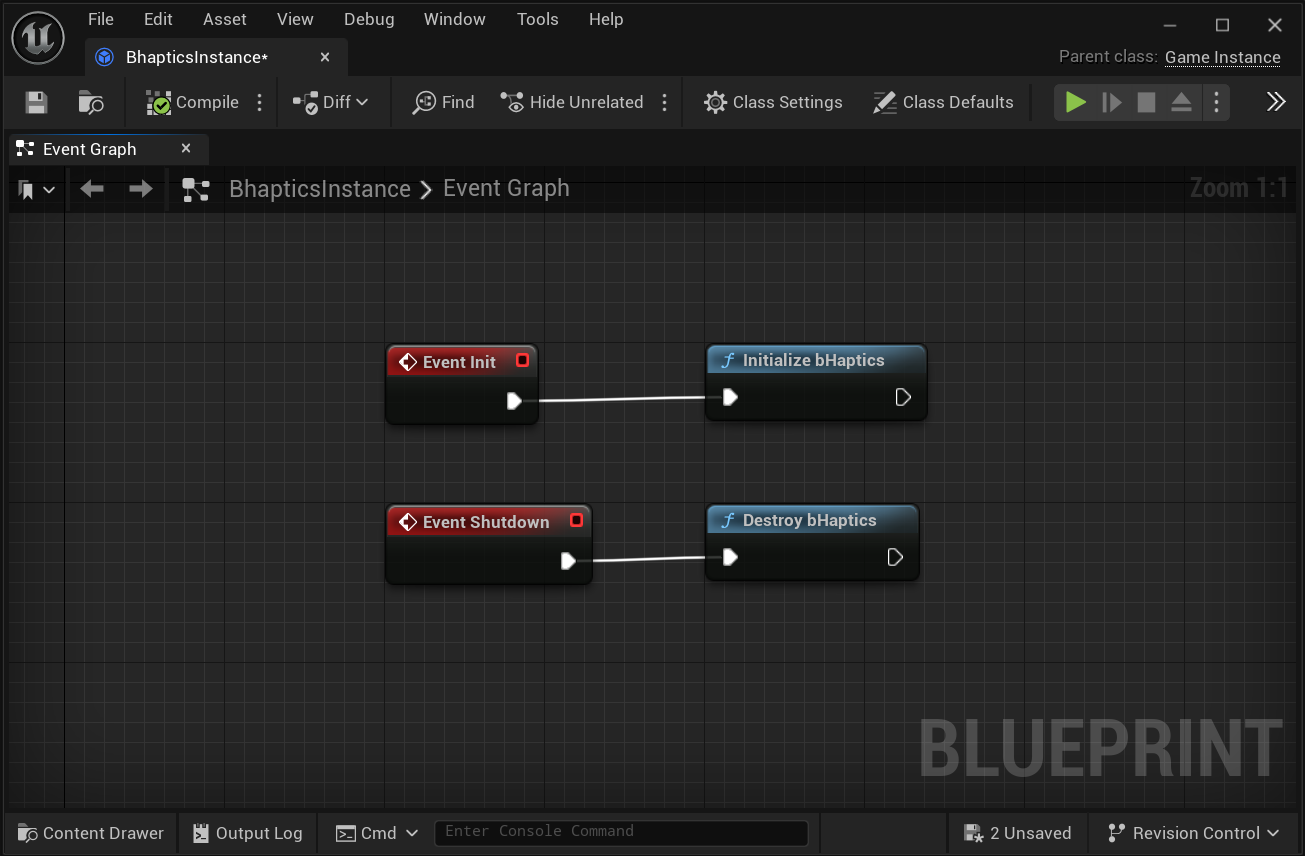Open the Revision Control dropdown
The width and height of the screenshot is (1305, 856).
[1194, 833]
